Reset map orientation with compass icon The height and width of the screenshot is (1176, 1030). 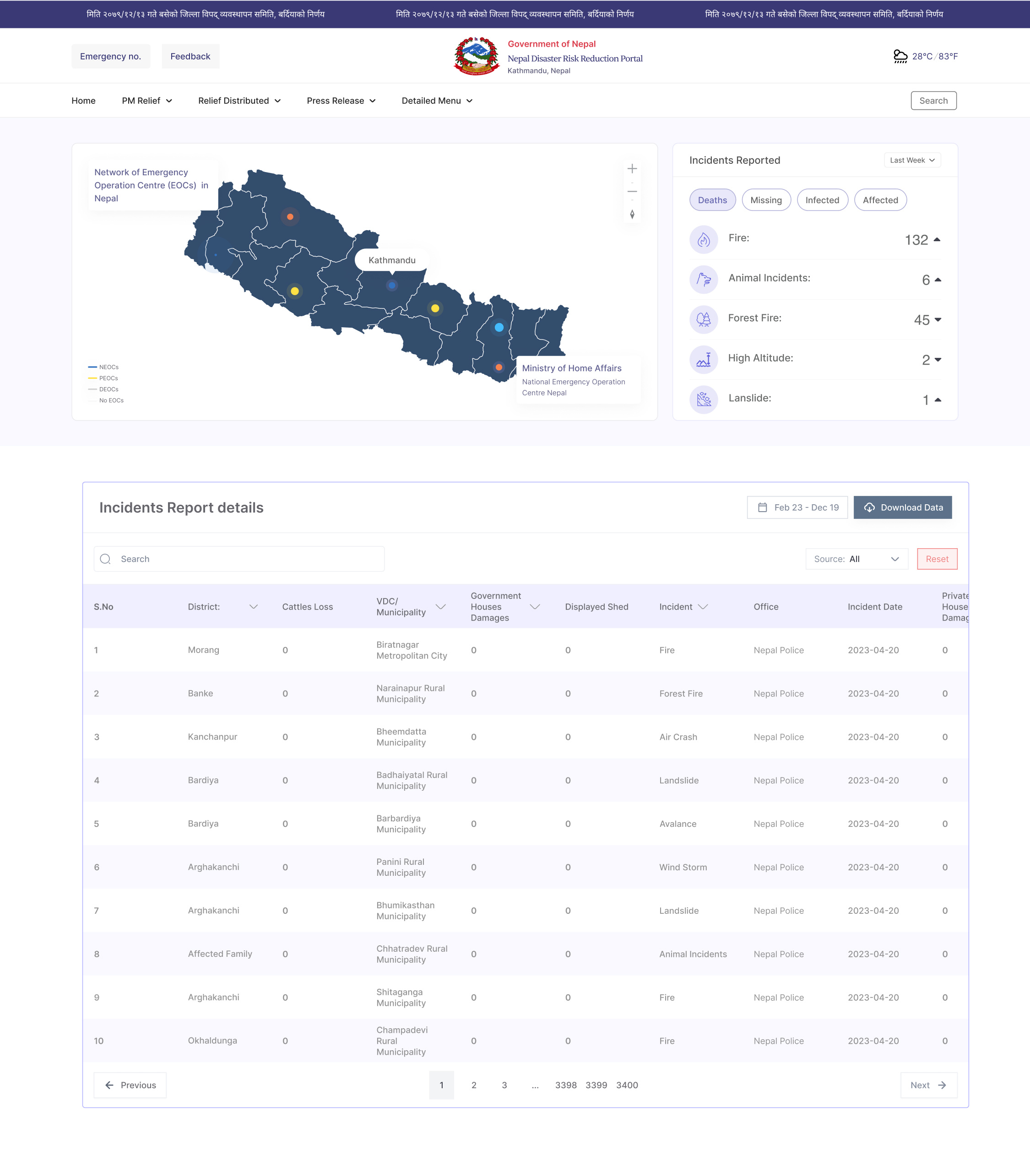[x=632, y=214]
